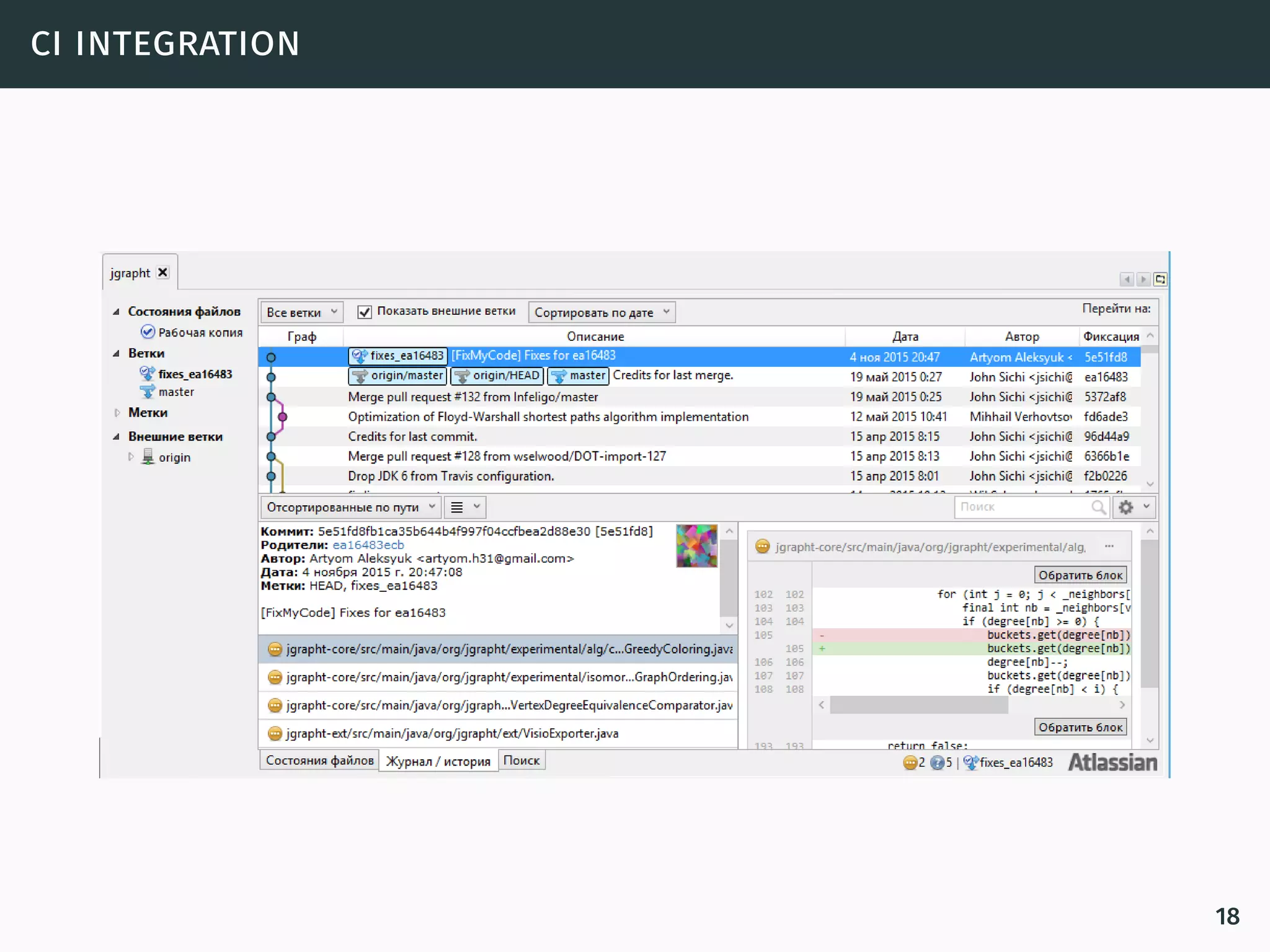Switch to the Search bottom tab

tap(521, 760)
